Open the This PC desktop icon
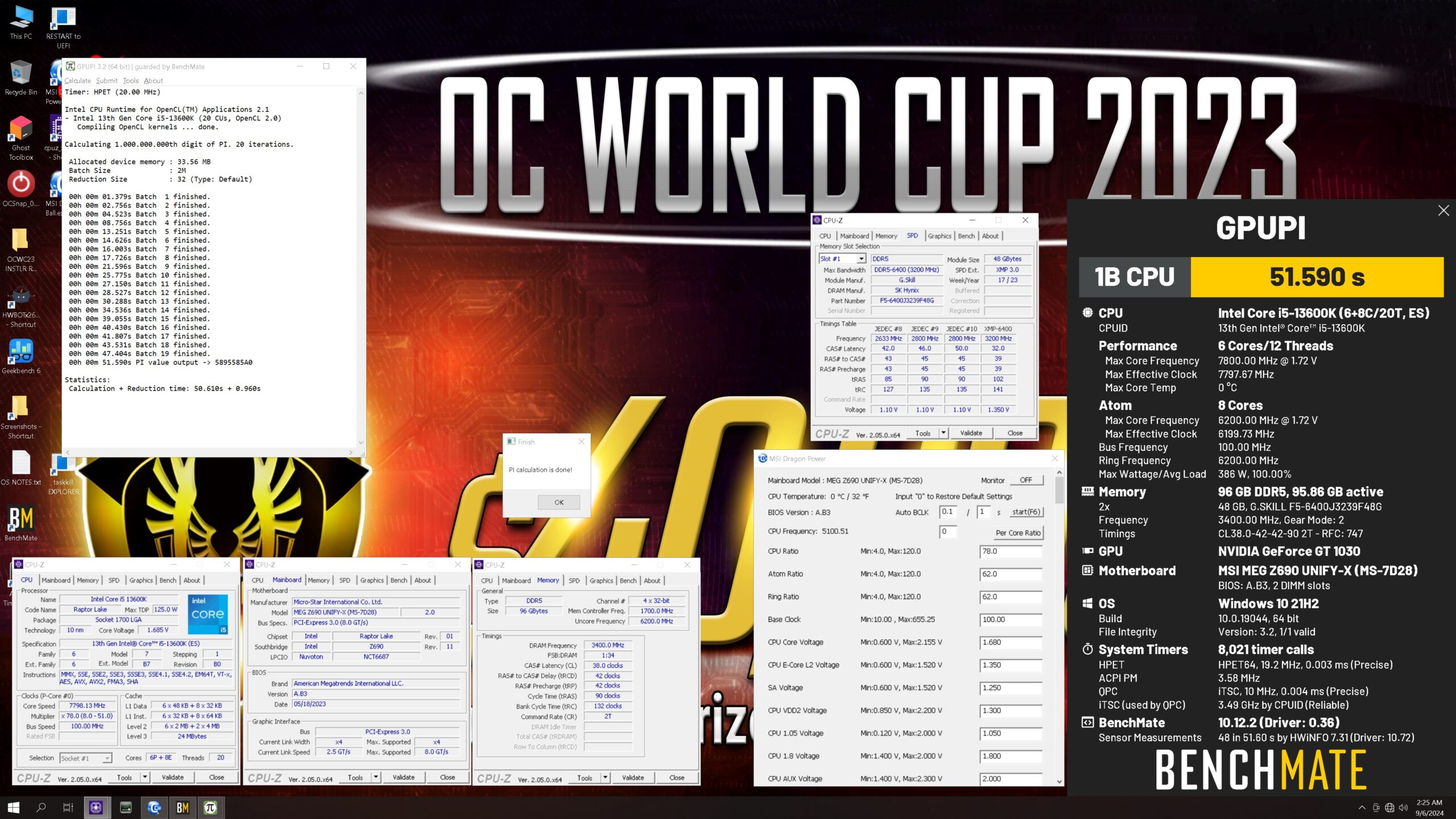The height and width of the screenshot is (819, 1456). 21,23
